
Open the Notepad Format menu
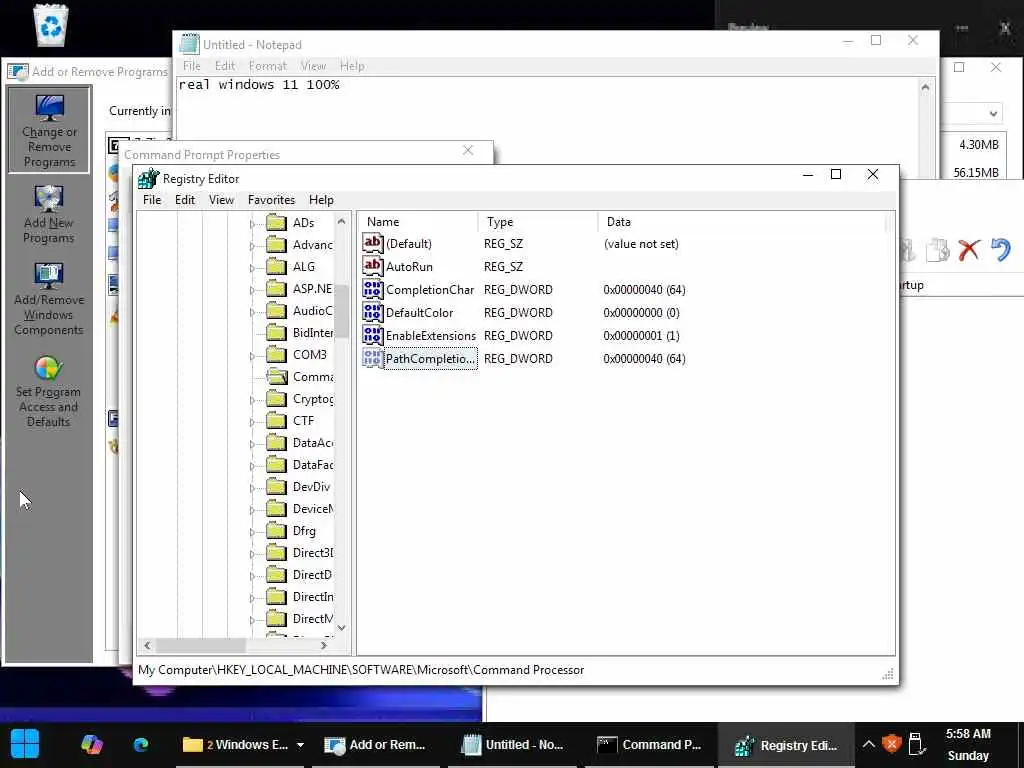(x=268, y=66)
